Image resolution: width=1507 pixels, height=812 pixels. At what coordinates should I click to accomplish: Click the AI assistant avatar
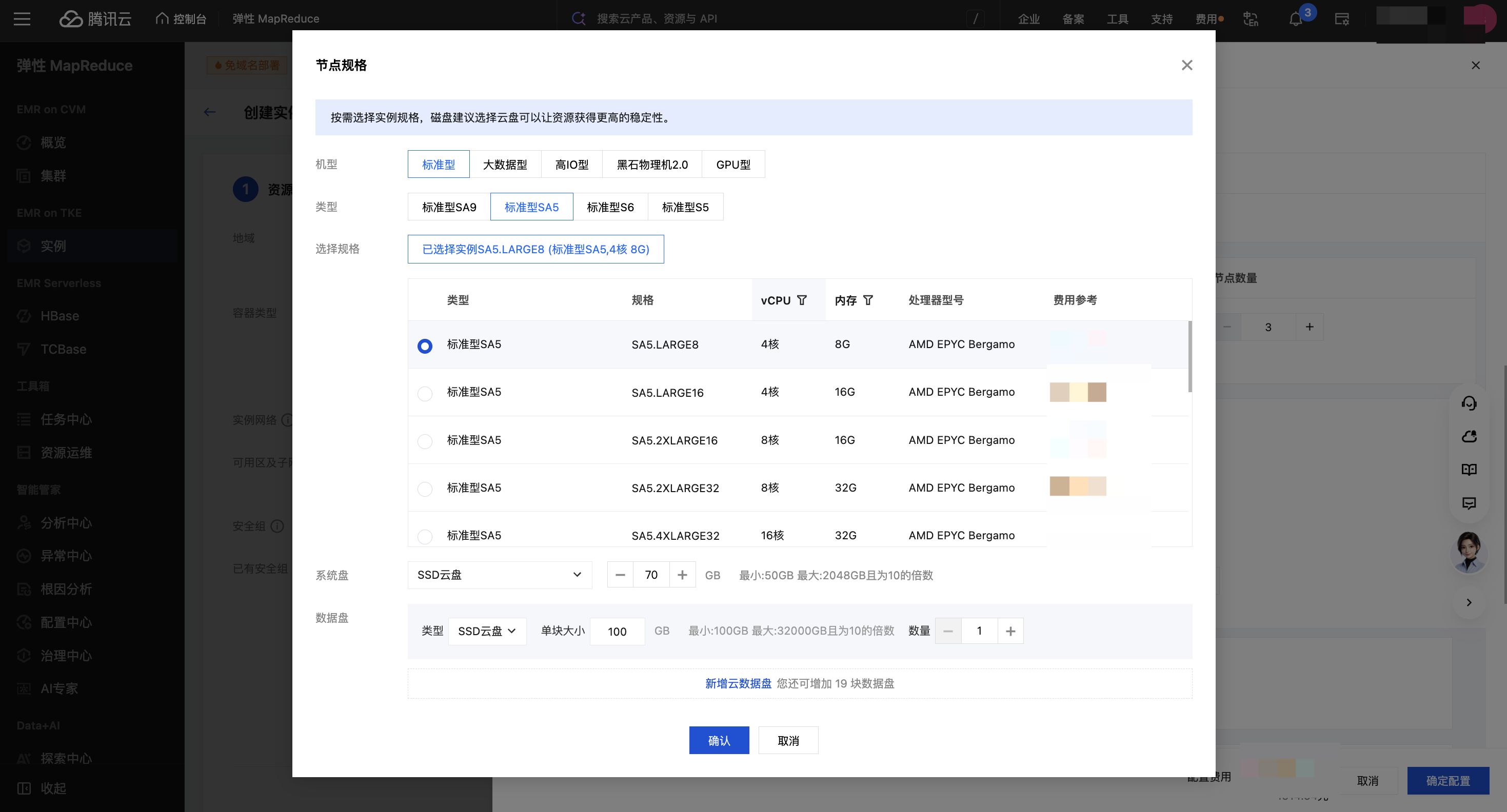[1469, 552]
